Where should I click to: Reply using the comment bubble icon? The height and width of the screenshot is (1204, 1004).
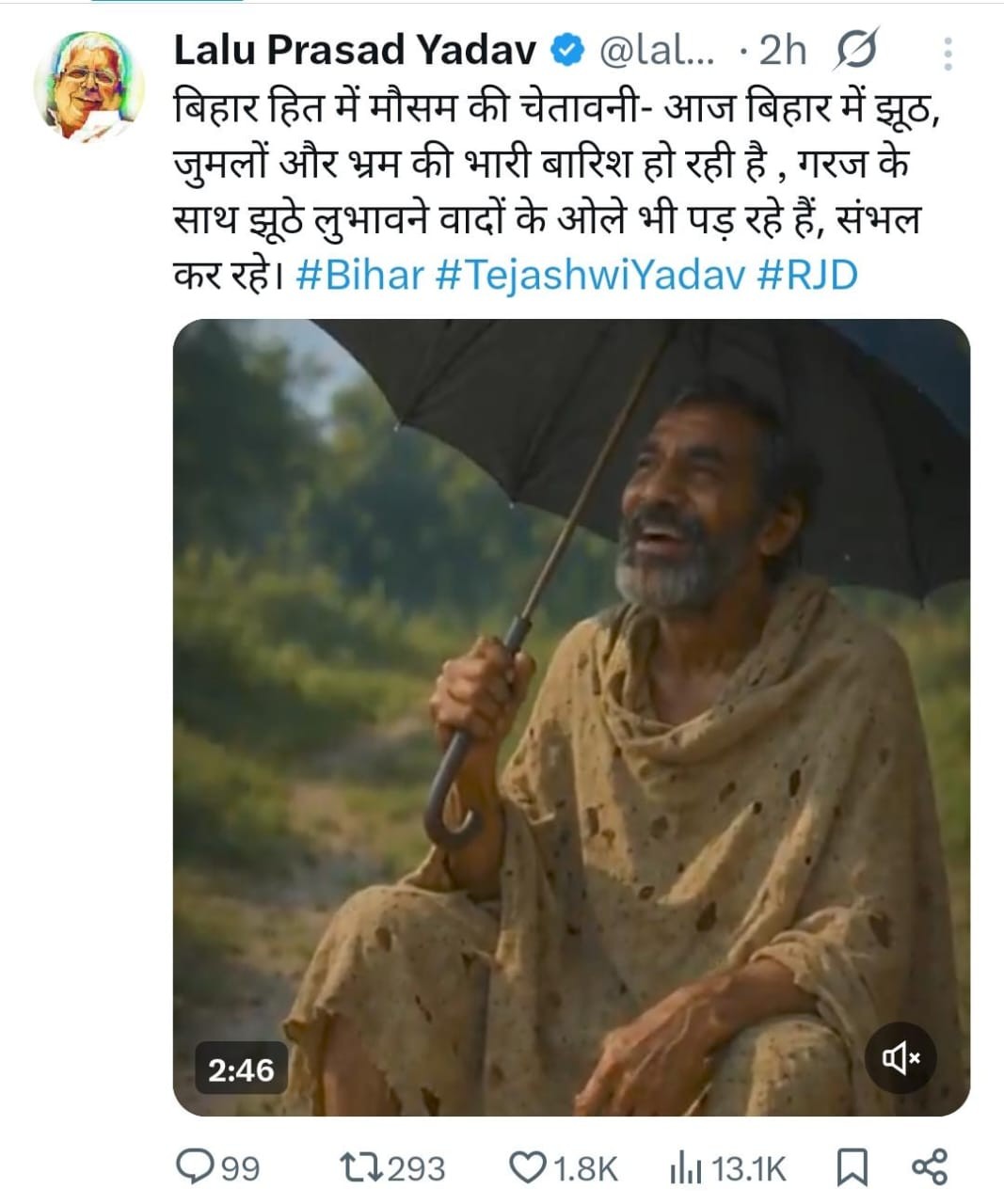[x=196, y=1167]
